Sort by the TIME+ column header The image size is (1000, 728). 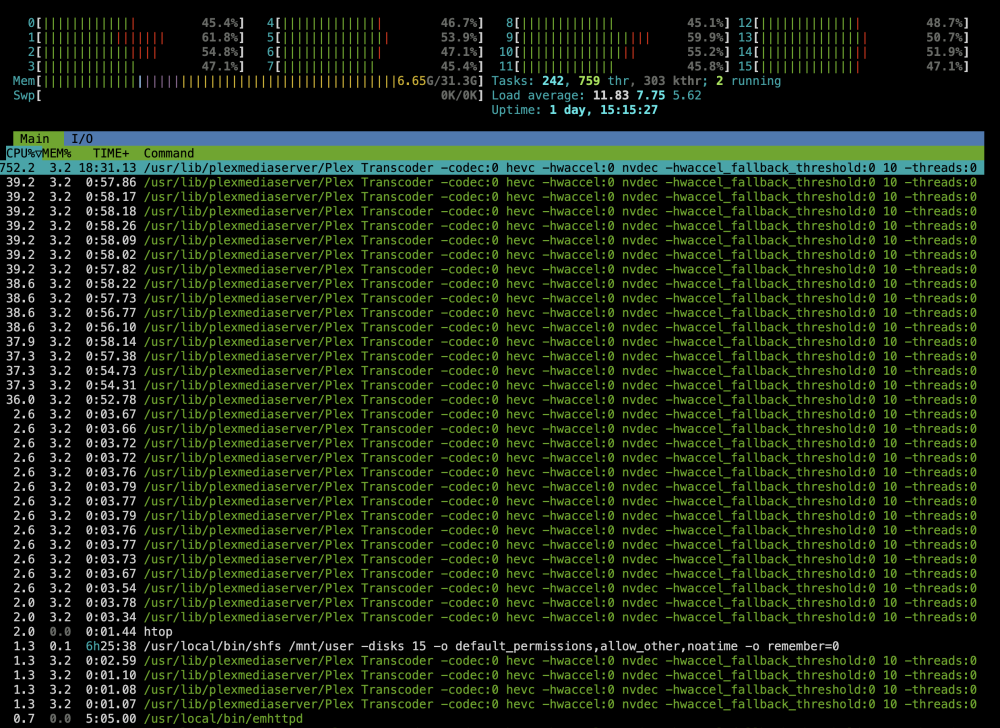coord(111,153)
